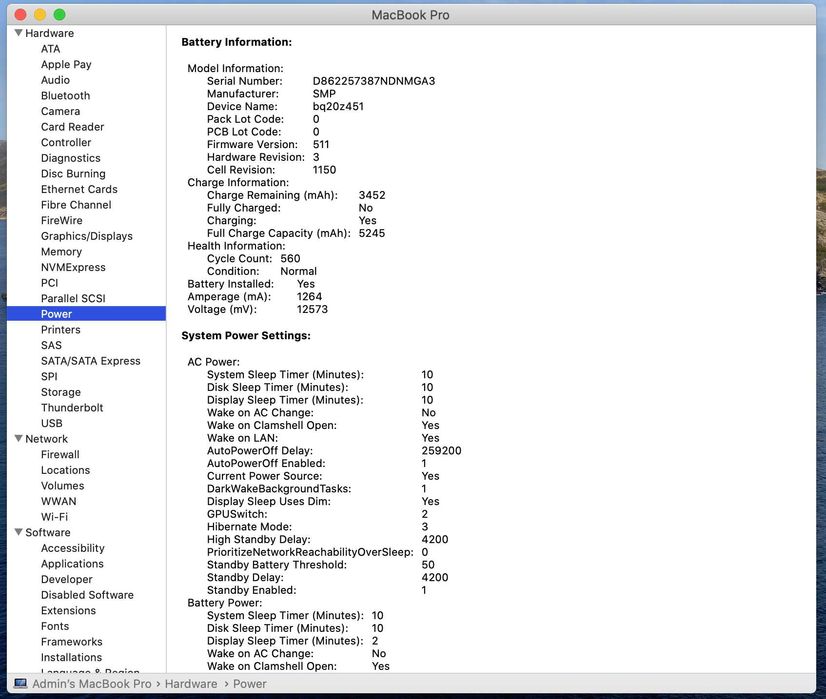Click Amperage value 1264
826x699 pixels.
tap(309, 297)
